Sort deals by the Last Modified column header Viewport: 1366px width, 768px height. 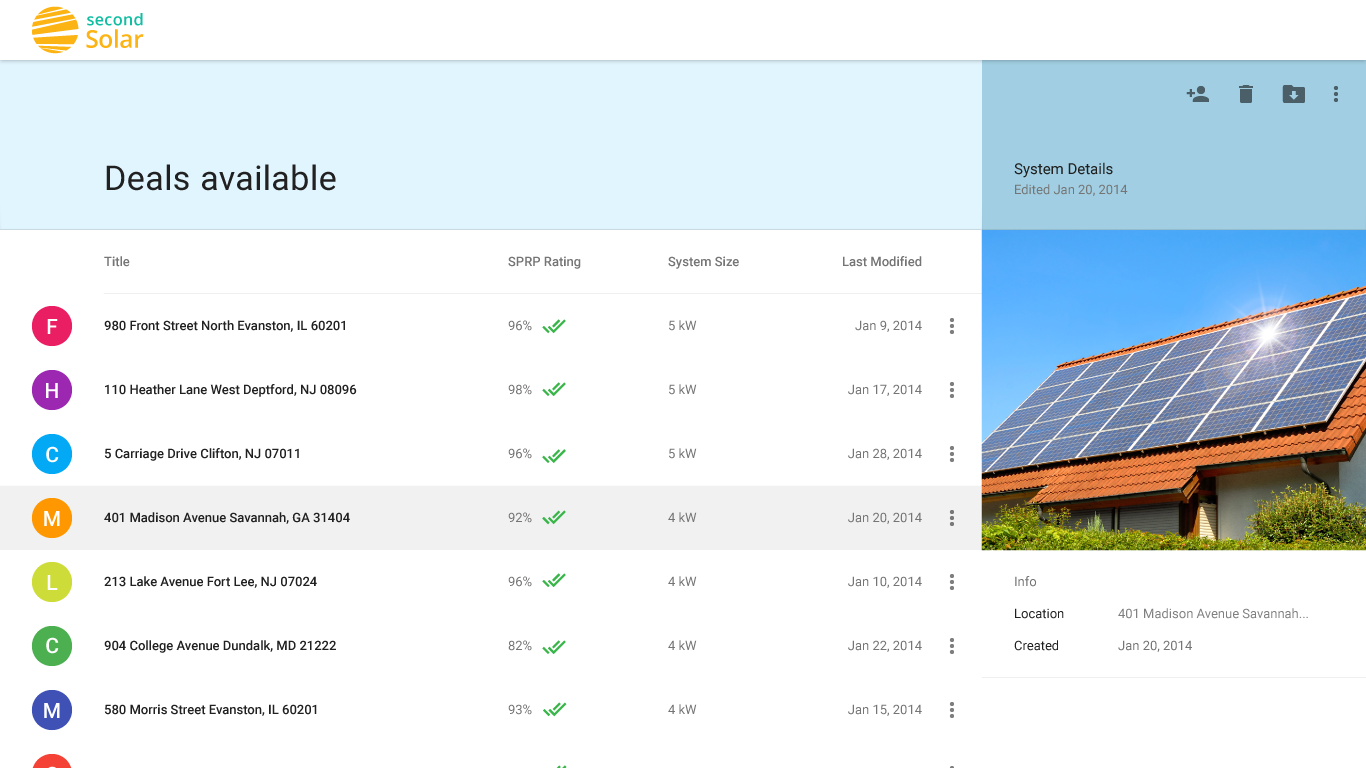click(x=881, y=261)
